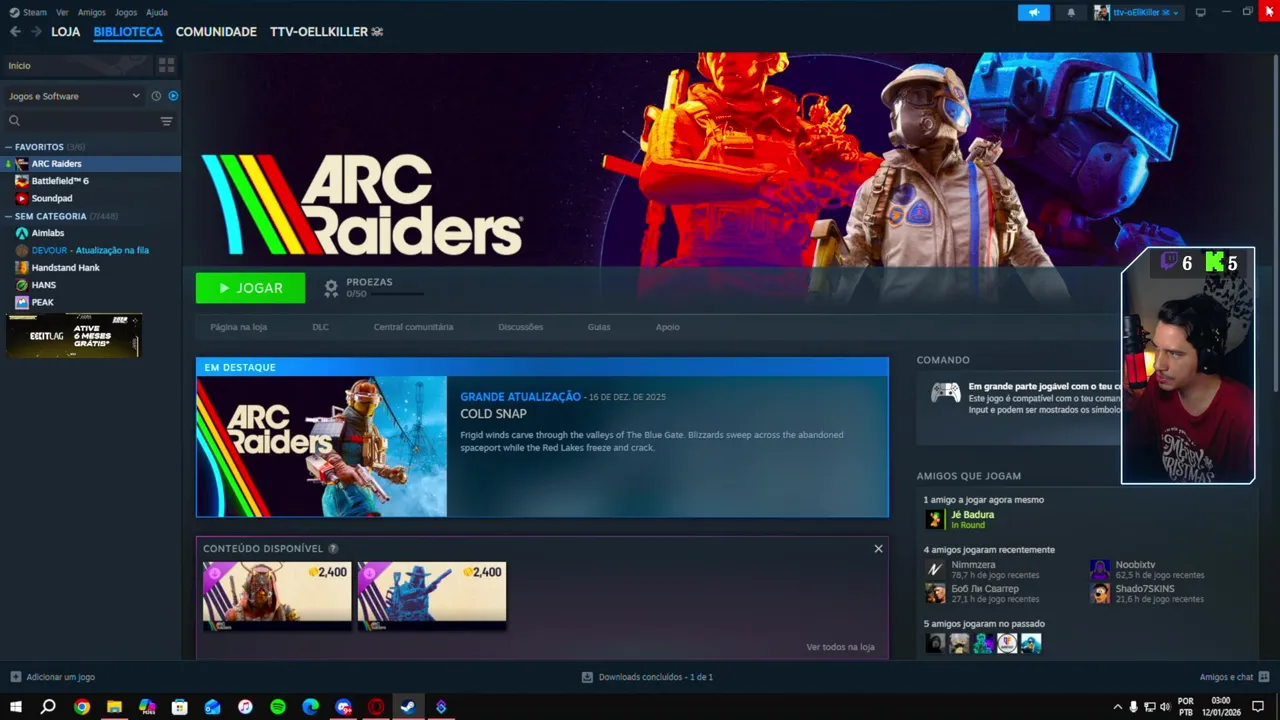Open the megaphone announcements button
1280x720 pixels.
[x=1034, y=12]
